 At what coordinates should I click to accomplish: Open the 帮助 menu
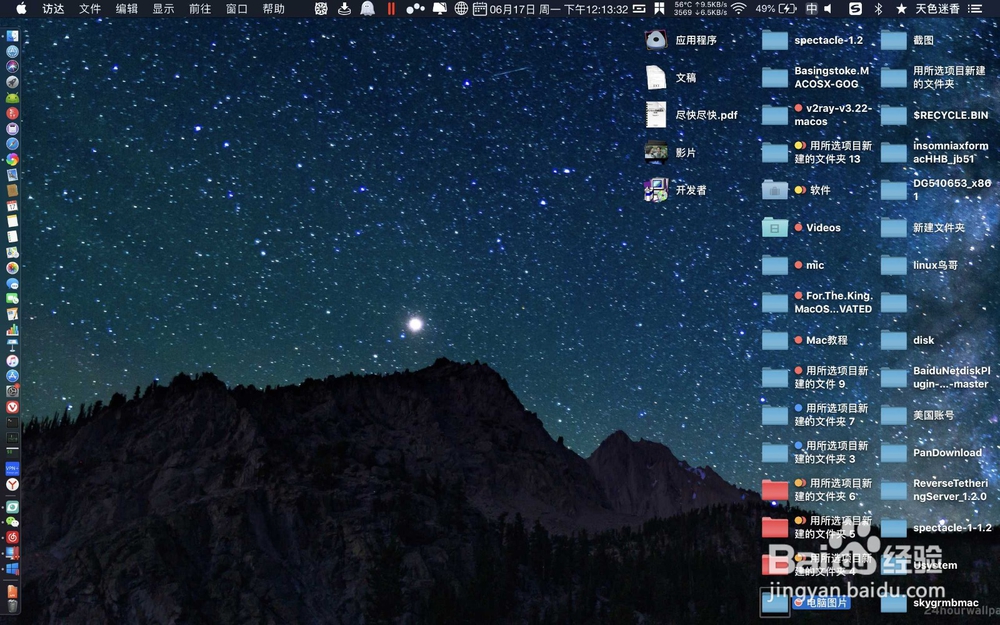coord(274,8)
